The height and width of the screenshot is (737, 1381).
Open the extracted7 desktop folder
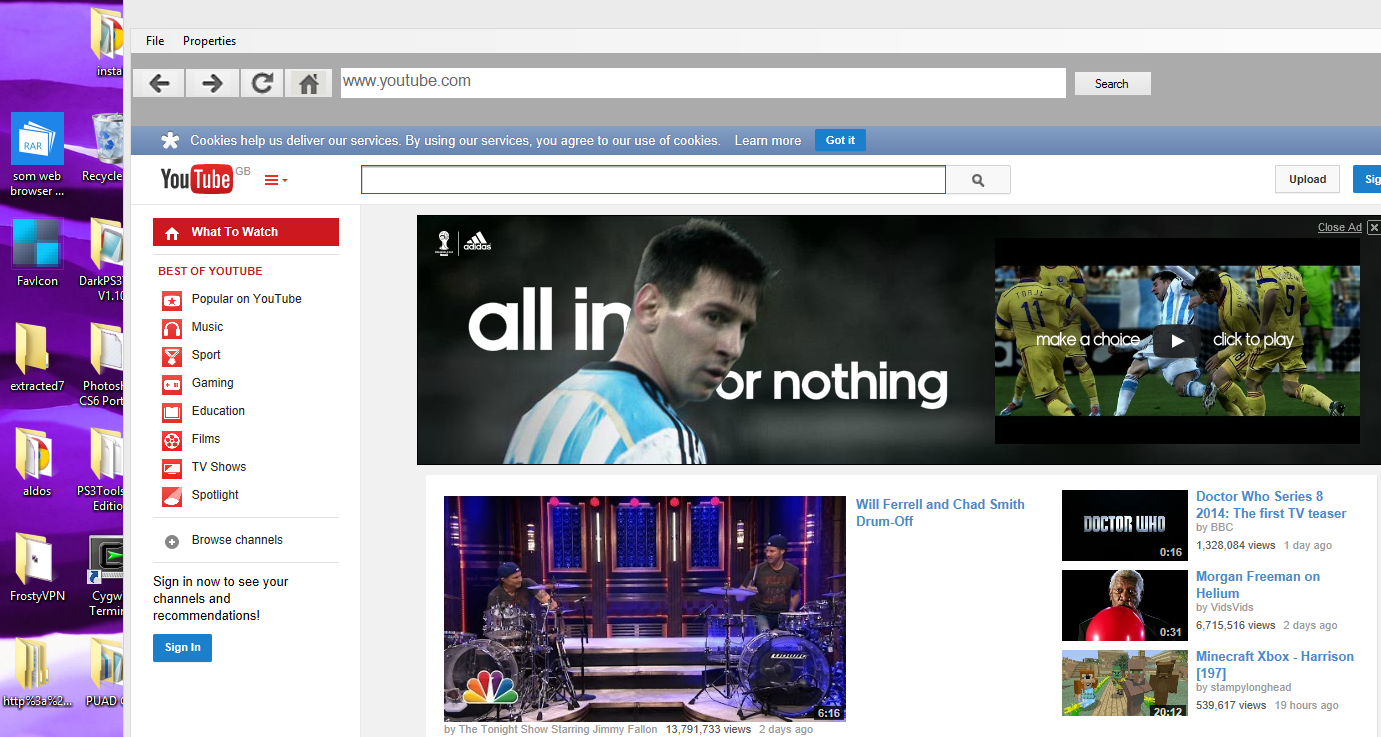tap(38, 358)
